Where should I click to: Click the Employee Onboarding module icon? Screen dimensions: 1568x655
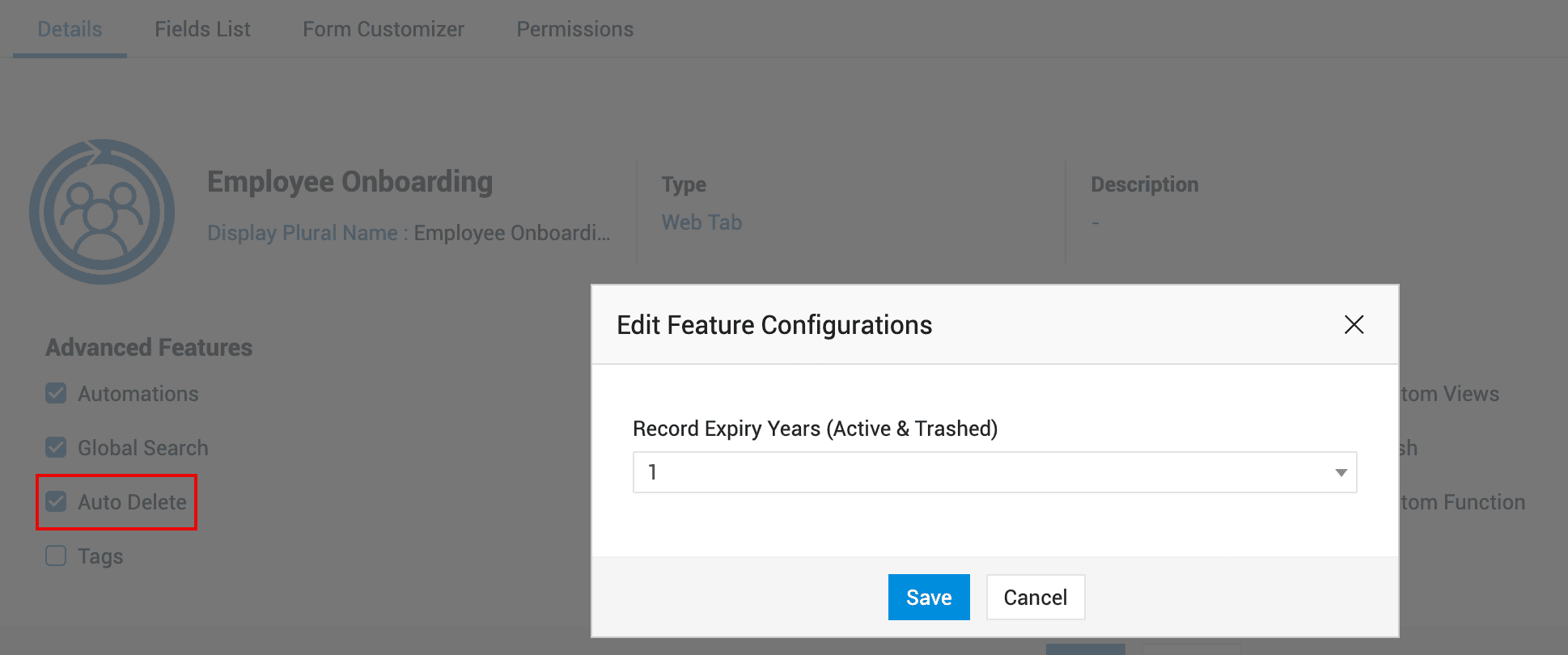(102, 212)
